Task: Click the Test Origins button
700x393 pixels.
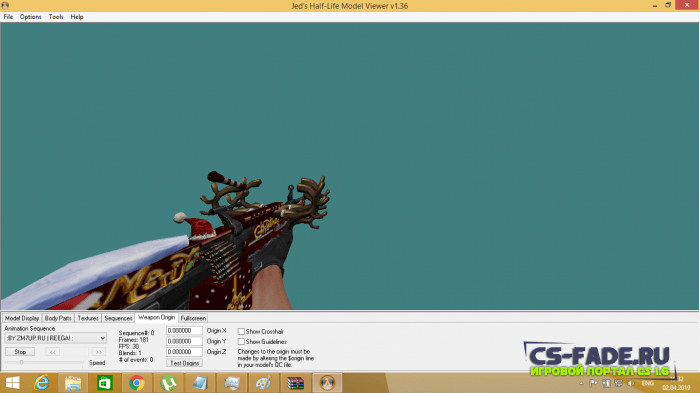Action: pos(184,363)
